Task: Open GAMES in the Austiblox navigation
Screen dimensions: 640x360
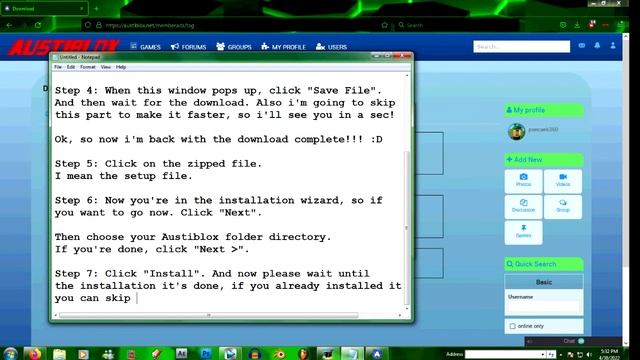Action: [145, 47]
